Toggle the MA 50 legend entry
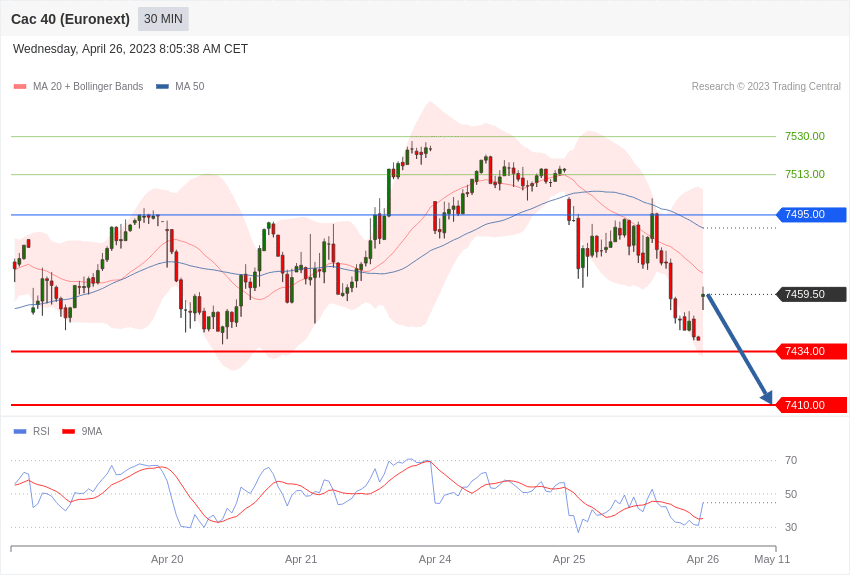Screen dimensions: 850x576 click(180, 86)
